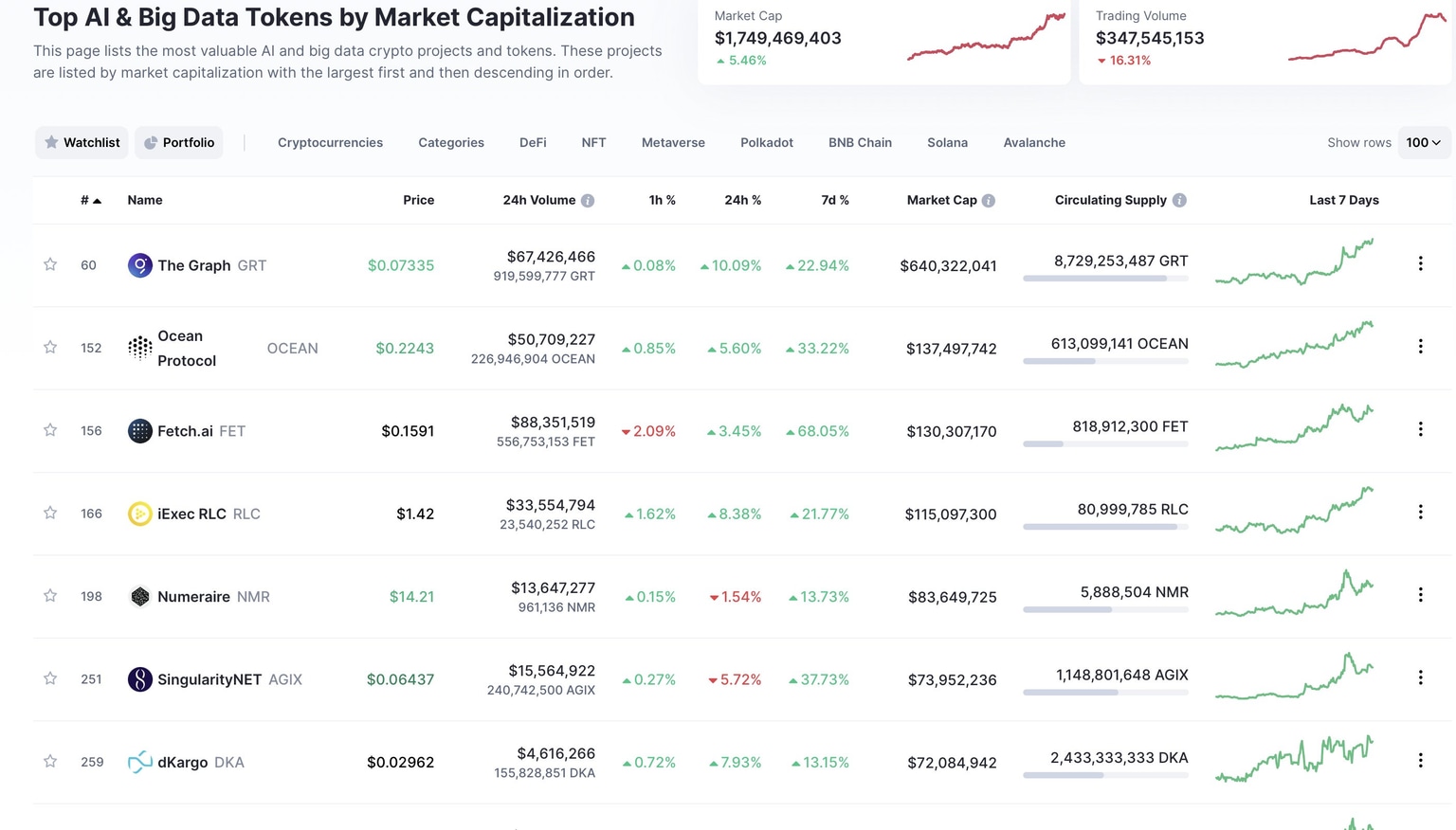Open the three-dot options menu for Fetch.ai

coord(1421,428)
